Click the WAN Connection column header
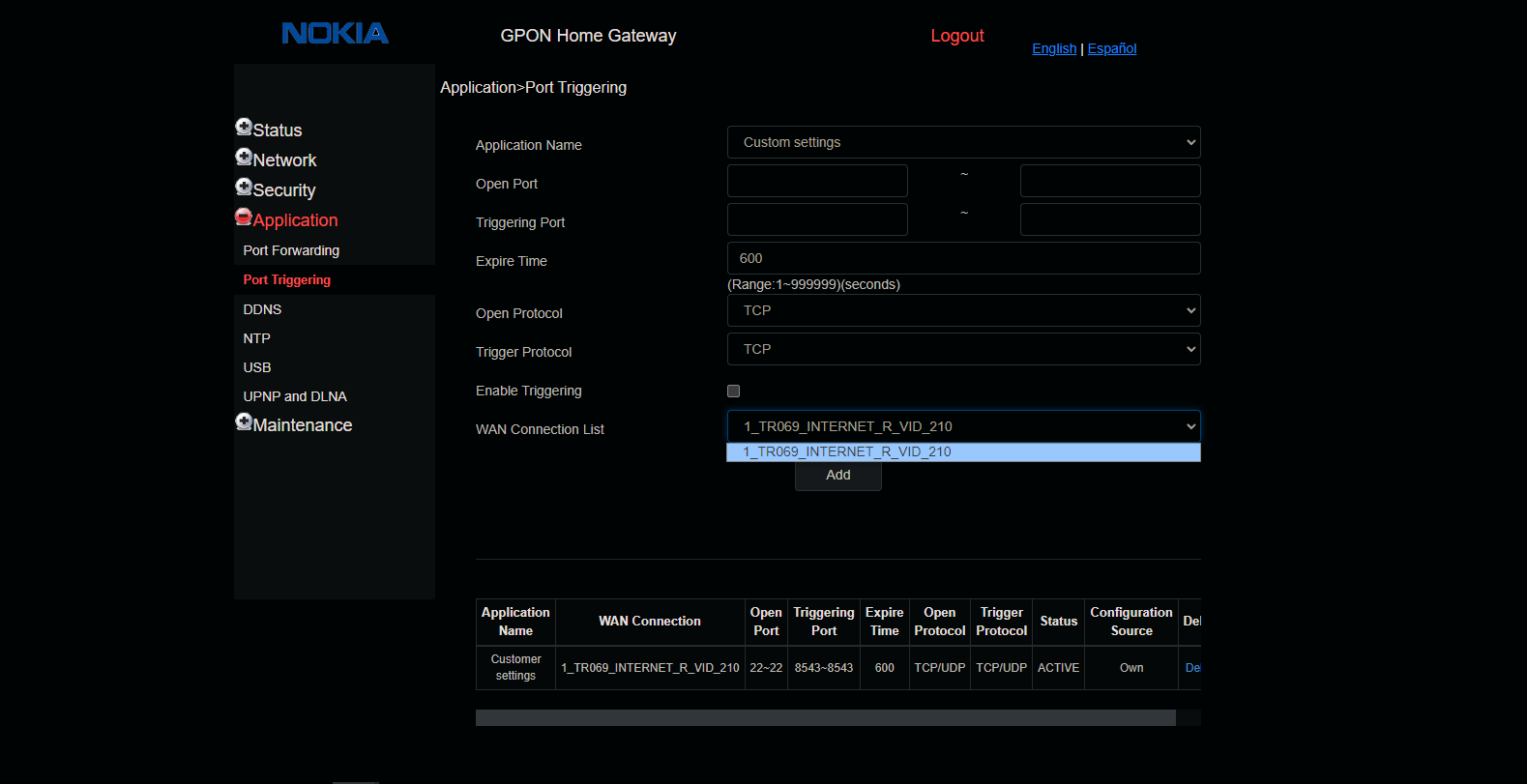Viewport: 1527px width, 784px height. (x=650, y=622)
